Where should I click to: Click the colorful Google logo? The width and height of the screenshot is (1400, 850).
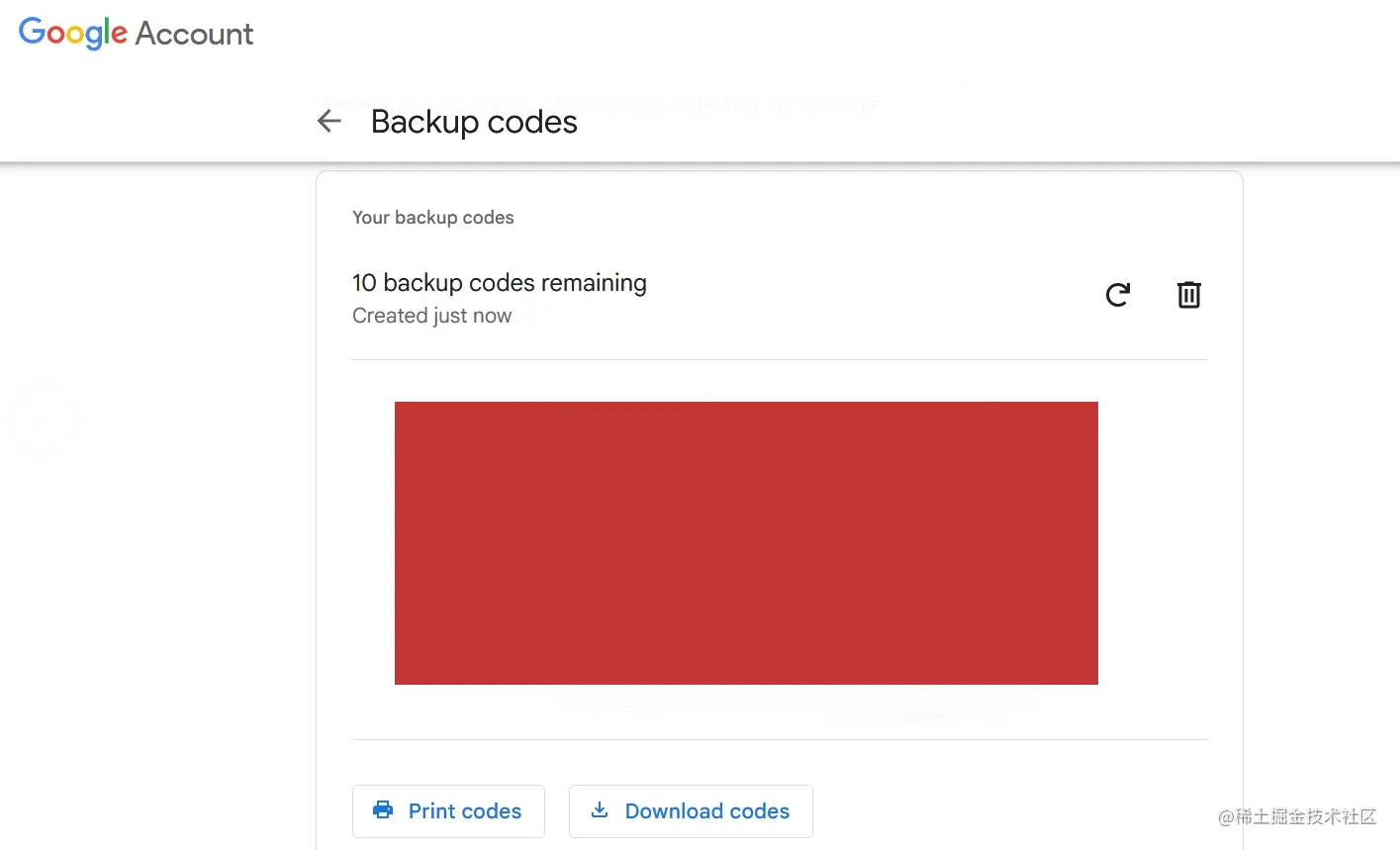(x=73, y=33)
